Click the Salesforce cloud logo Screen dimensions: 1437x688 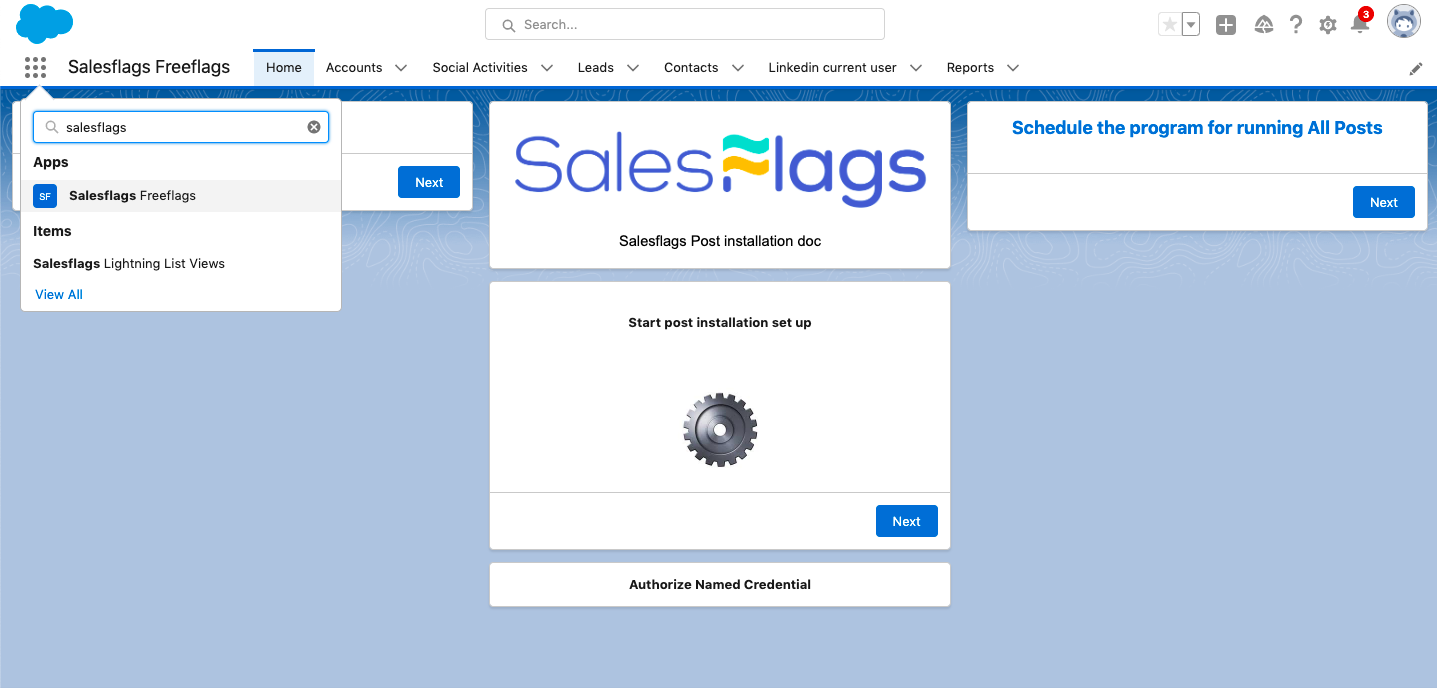tap(45, 24)
